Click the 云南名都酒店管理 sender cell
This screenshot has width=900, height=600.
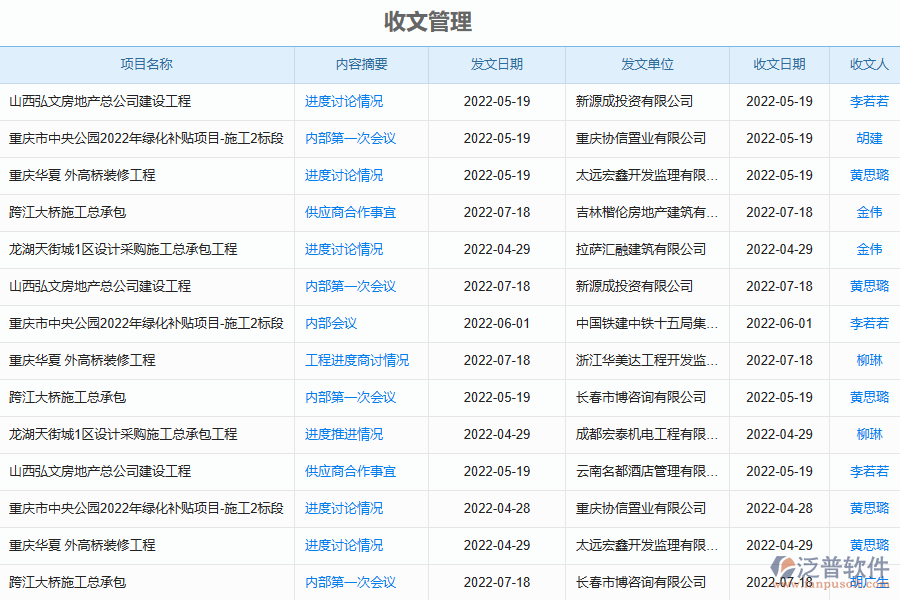click(x=646, y=471)
